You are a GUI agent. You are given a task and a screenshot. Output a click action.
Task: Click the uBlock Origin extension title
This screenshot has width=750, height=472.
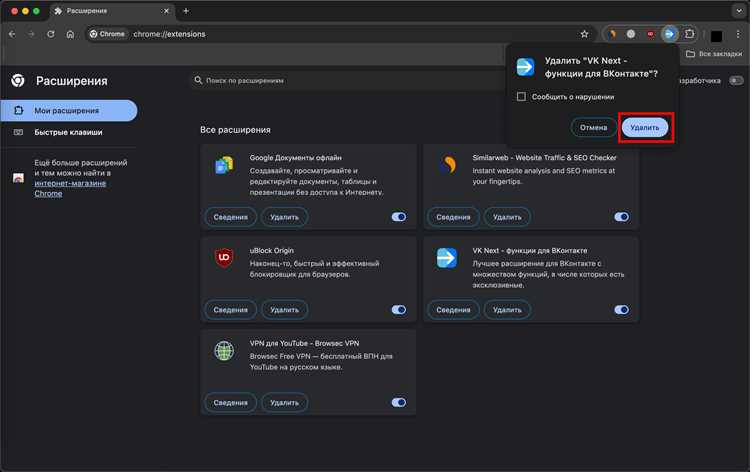point(272,251)
